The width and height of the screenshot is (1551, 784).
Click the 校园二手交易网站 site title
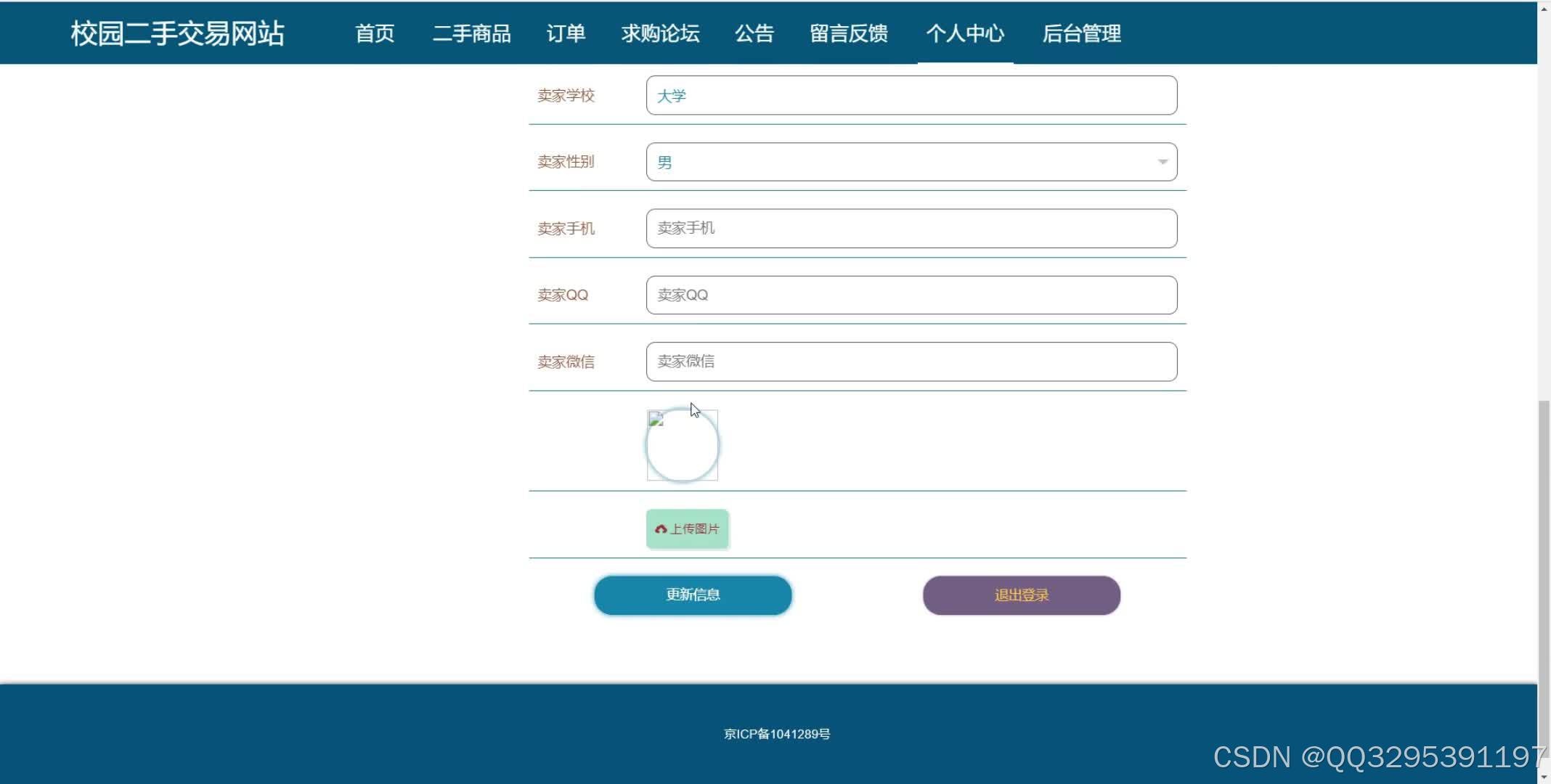[178, 33]
